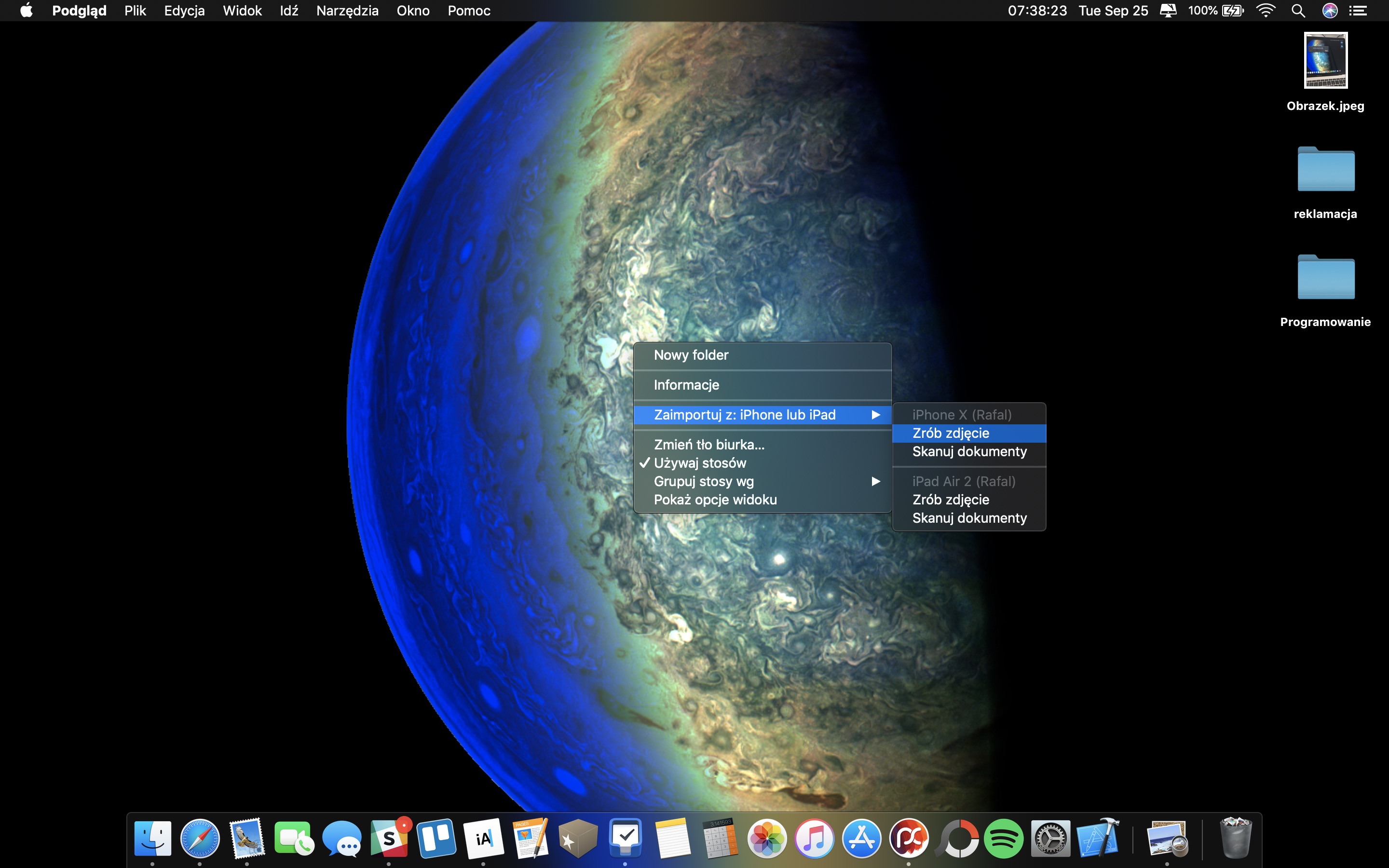Open System Preferences from the Dock
Viewport: 1389px width, 868px height.
click(x=1050, y=839)
